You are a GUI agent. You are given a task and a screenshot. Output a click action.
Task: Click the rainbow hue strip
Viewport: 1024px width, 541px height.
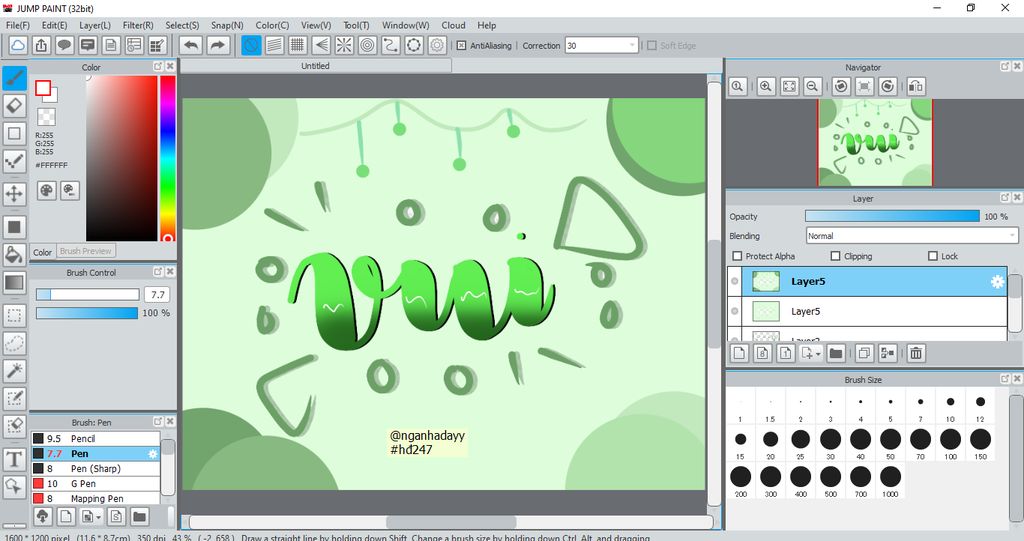pyautogui.click(x=168, y=158)
